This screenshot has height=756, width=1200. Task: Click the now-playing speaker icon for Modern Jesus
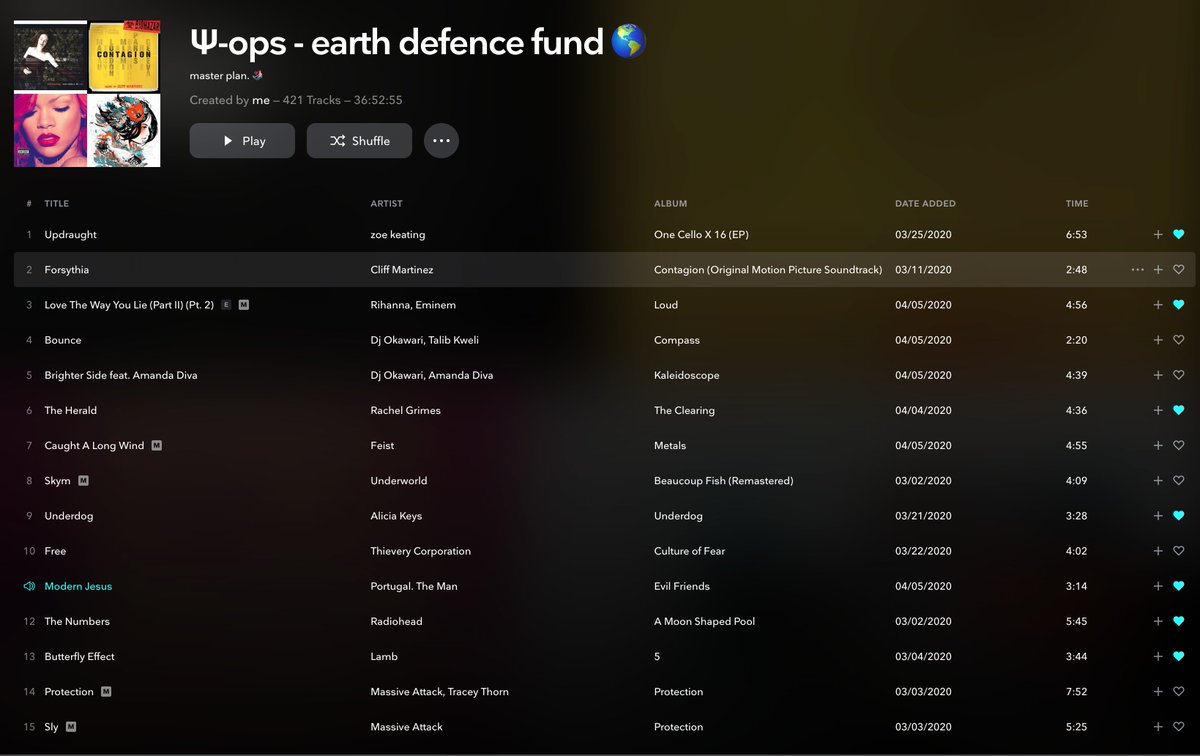coord(29,586)
